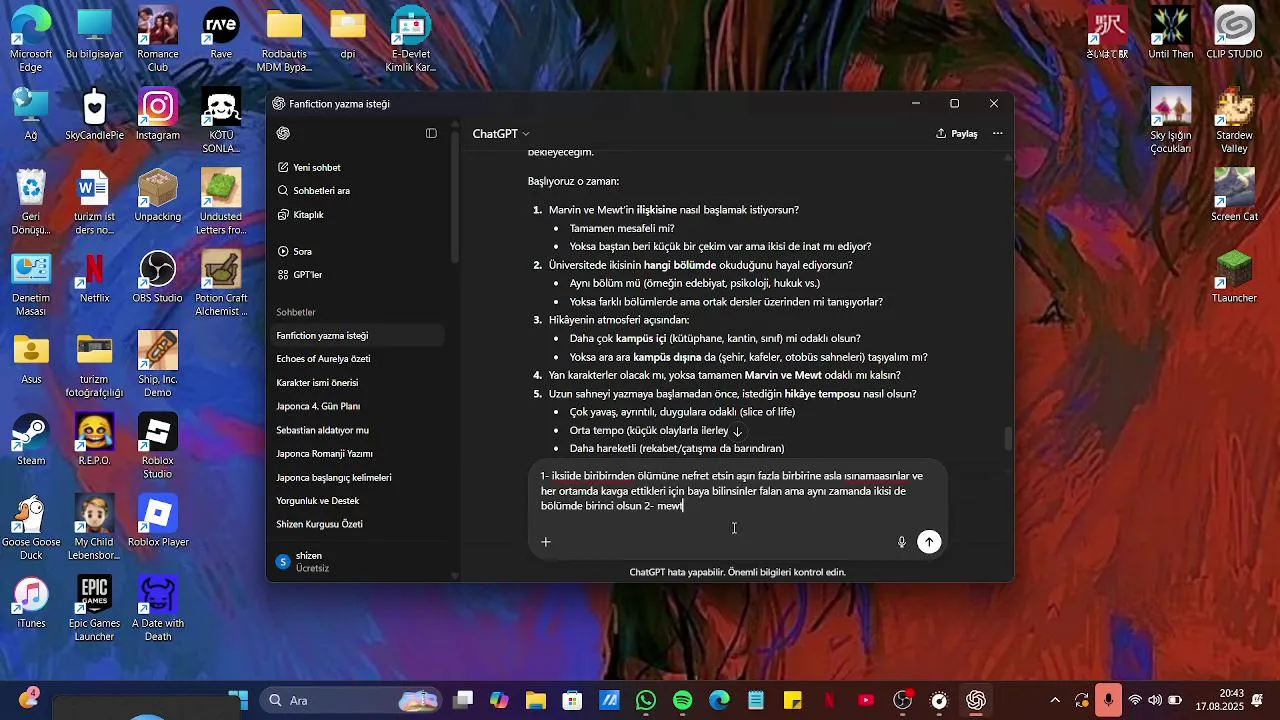Screen dimensions: 1280x720
Task: Click the TLauncher desktop icon
Action: click(1234, 277)
